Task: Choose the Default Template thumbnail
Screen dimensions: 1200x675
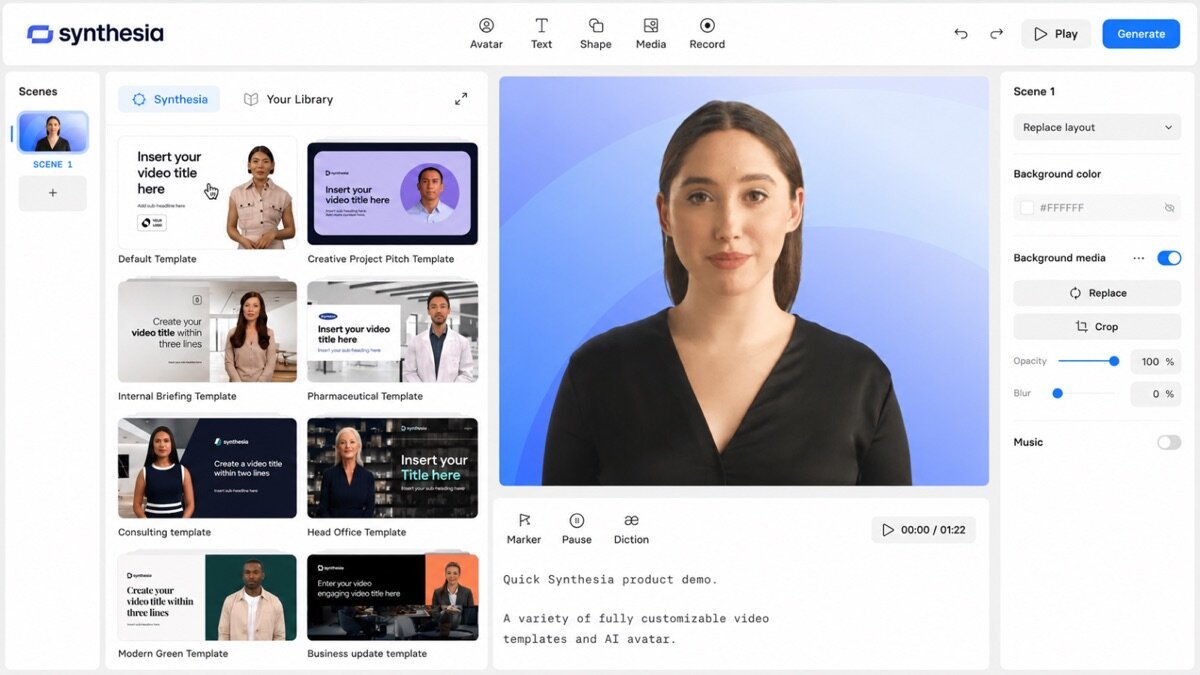Action: (x=207, y=193)
